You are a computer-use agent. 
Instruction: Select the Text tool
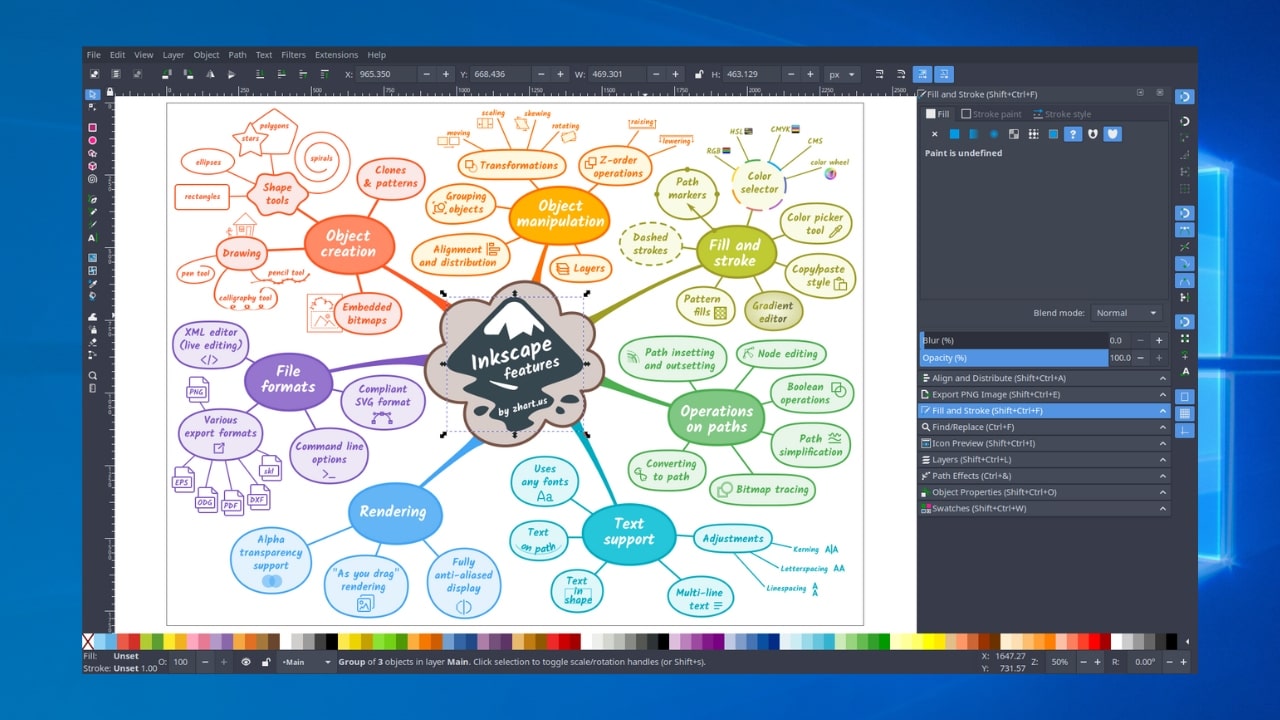pos(93,238)
